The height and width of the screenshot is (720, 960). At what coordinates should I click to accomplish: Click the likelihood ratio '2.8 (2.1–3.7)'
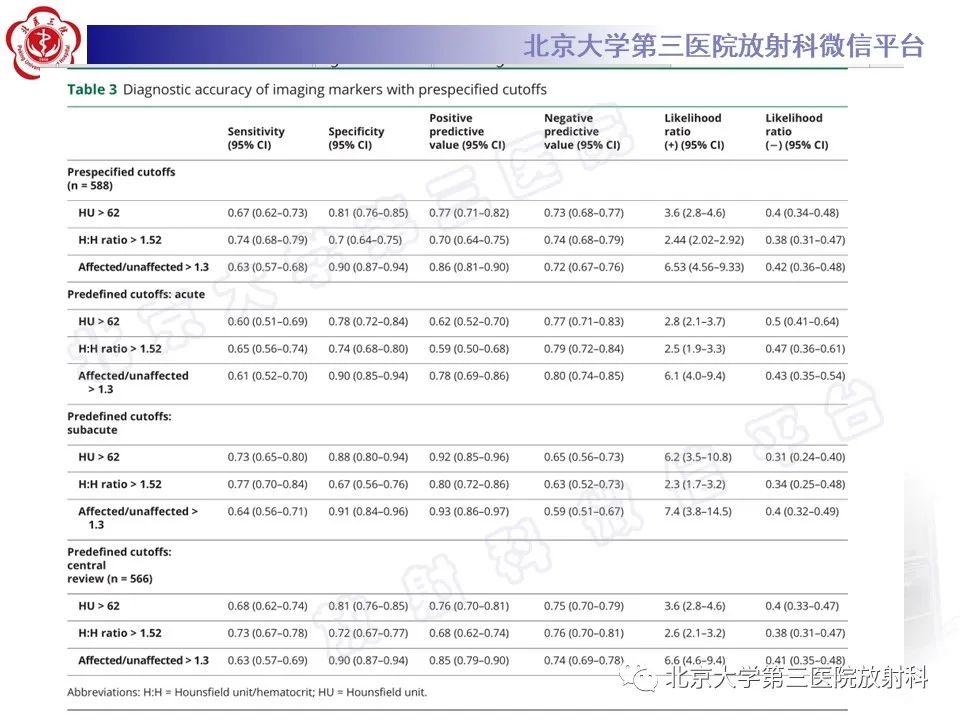695,321
